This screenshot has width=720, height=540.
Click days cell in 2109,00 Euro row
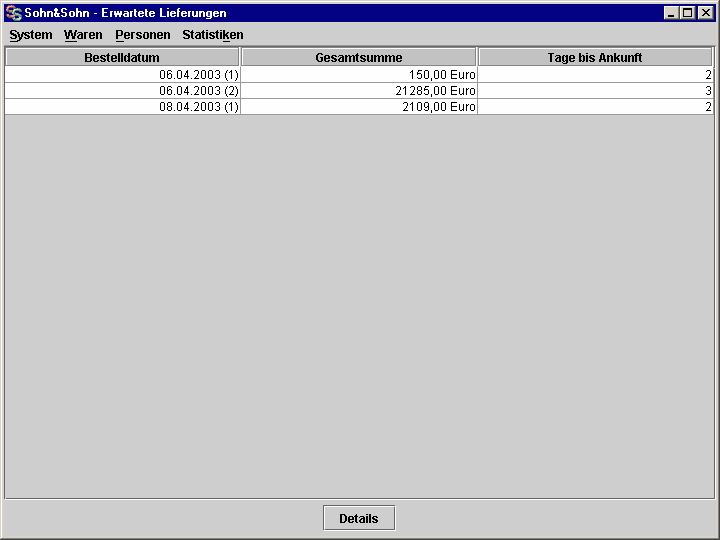[596, 107]
